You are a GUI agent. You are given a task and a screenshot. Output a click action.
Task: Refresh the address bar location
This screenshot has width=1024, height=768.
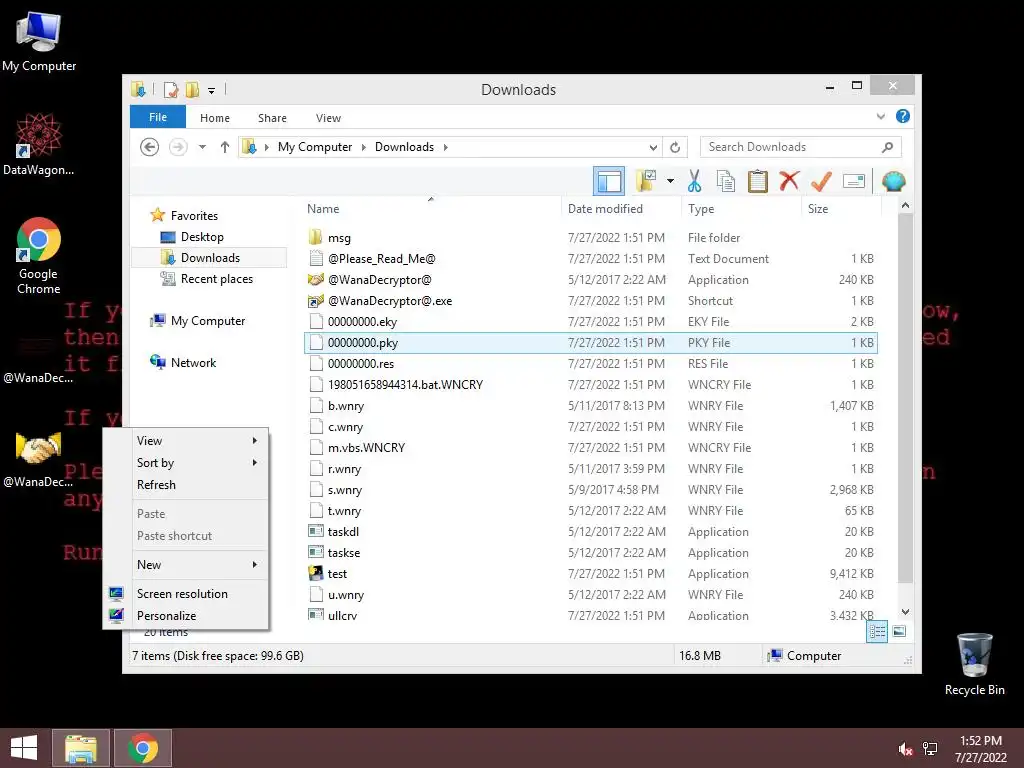point(675,148)
